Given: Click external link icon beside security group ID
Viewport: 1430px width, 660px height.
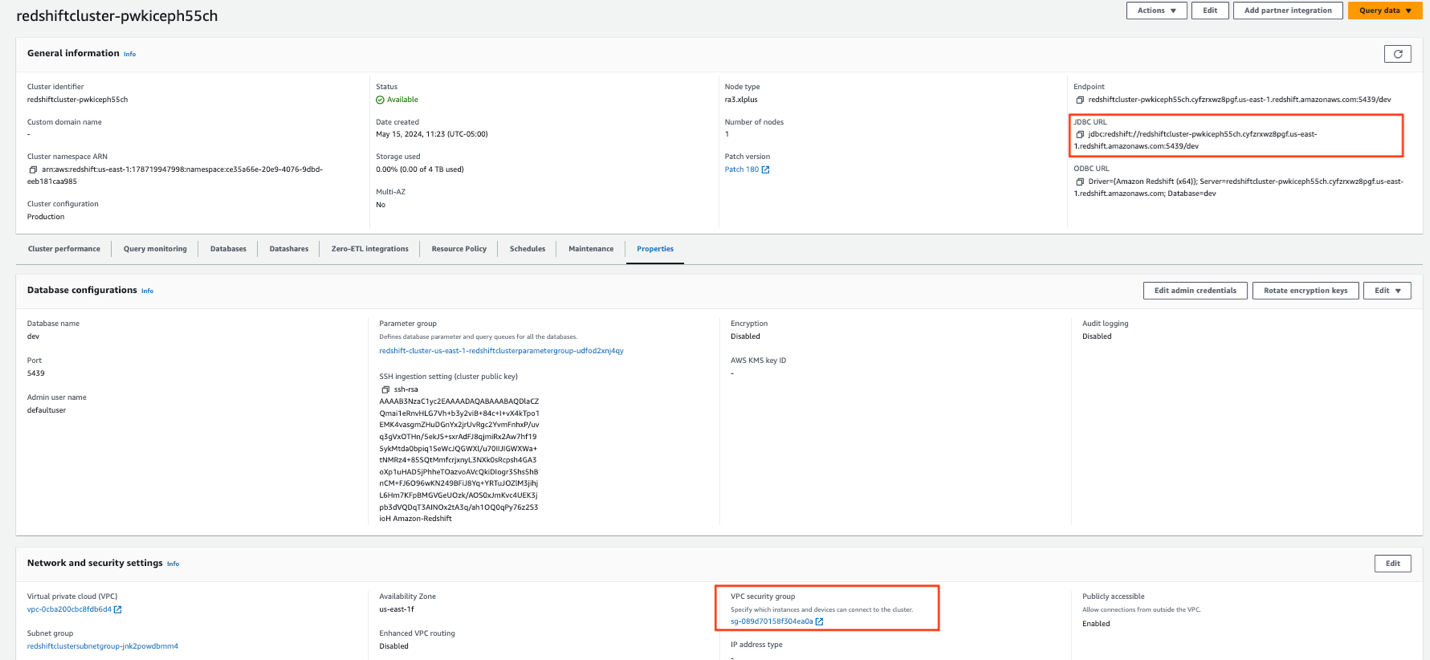Looking at the screenshot, I should (x=819, y=622).
